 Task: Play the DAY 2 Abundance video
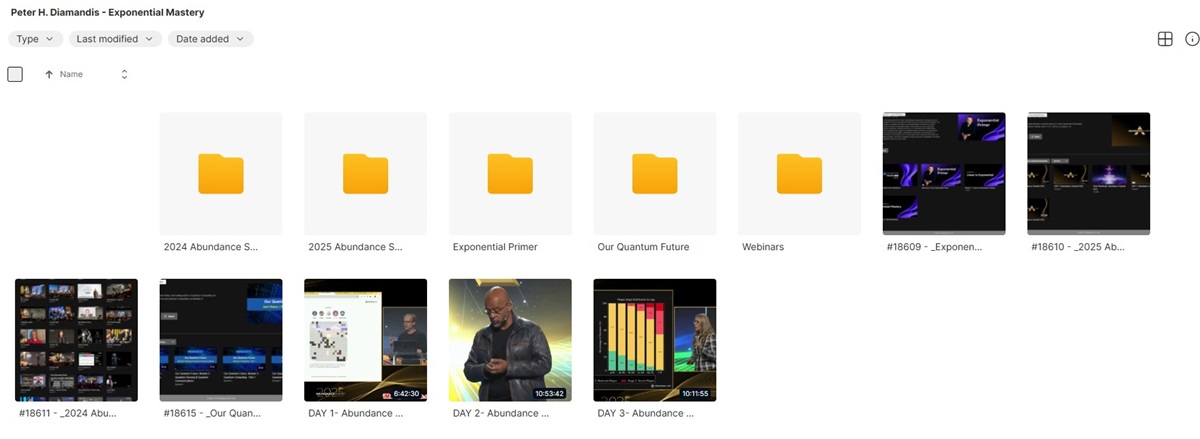[510, 340]
